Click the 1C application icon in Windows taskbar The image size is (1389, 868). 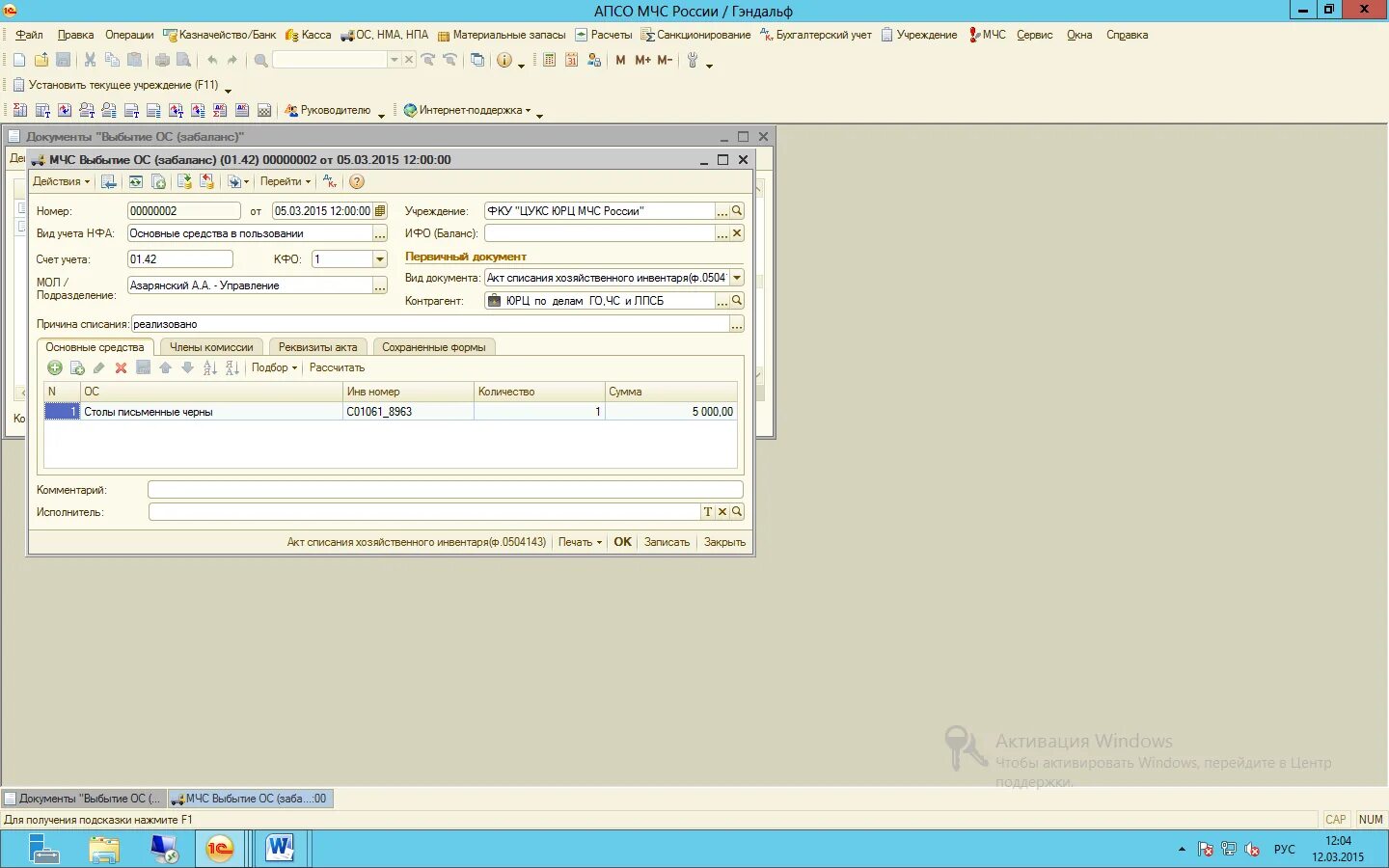(x=220, y=849)
